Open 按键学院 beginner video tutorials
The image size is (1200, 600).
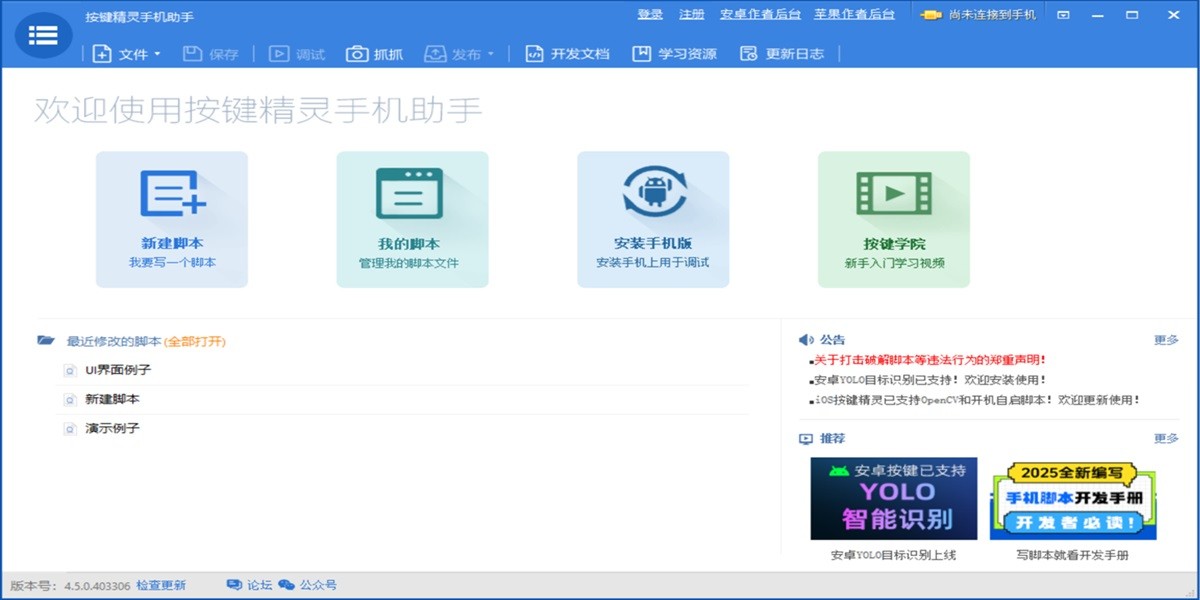tap(893, 218)
